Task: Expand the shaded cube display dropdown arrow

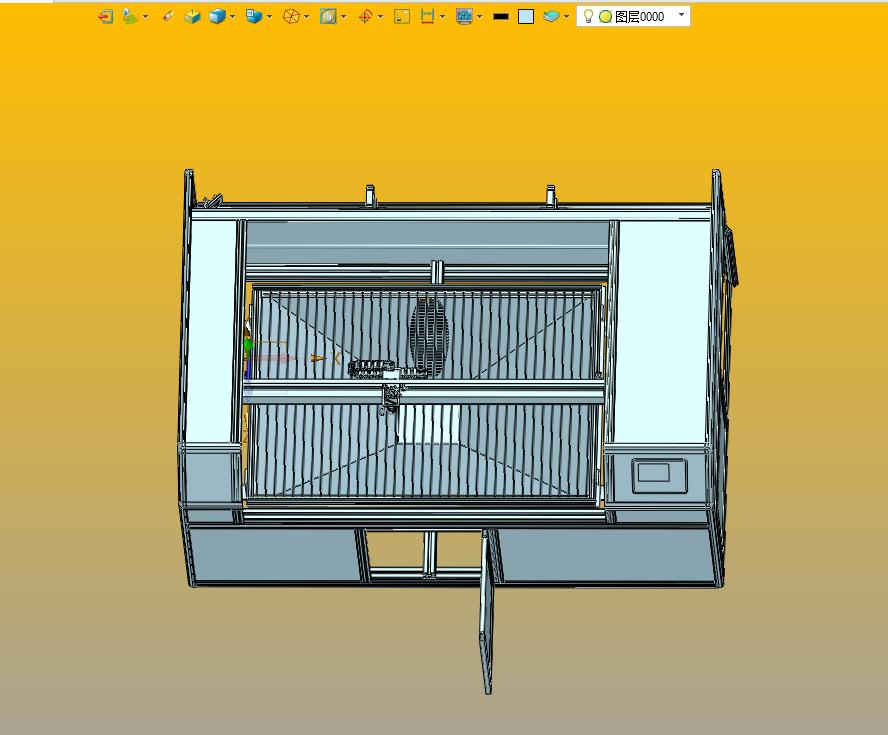Action: click(x=232, y=17)
